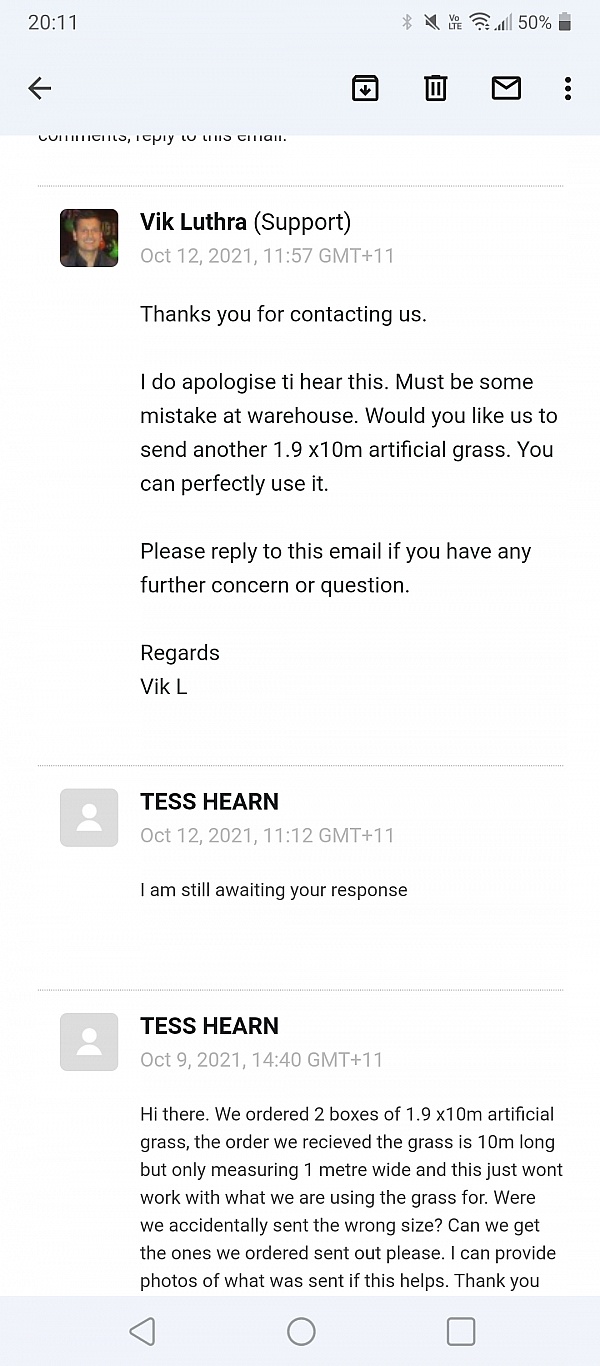600x1366 pixels.
Task: Tap second Tess Hearn avatar placeholder
Action: point(89,1042)
